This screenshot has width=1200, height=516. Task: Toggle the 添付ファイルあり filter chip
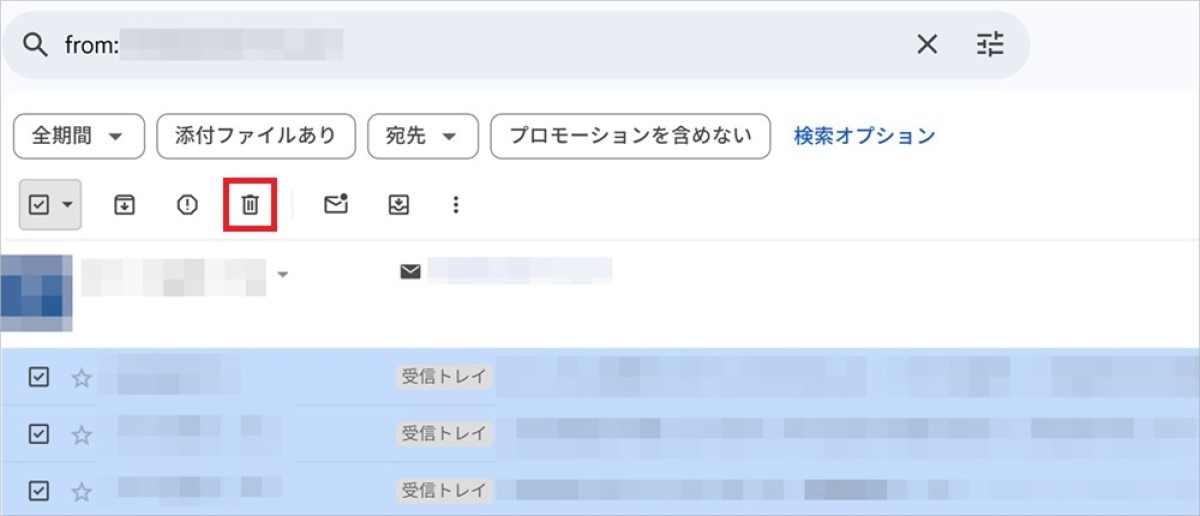[x=255, y=136]
